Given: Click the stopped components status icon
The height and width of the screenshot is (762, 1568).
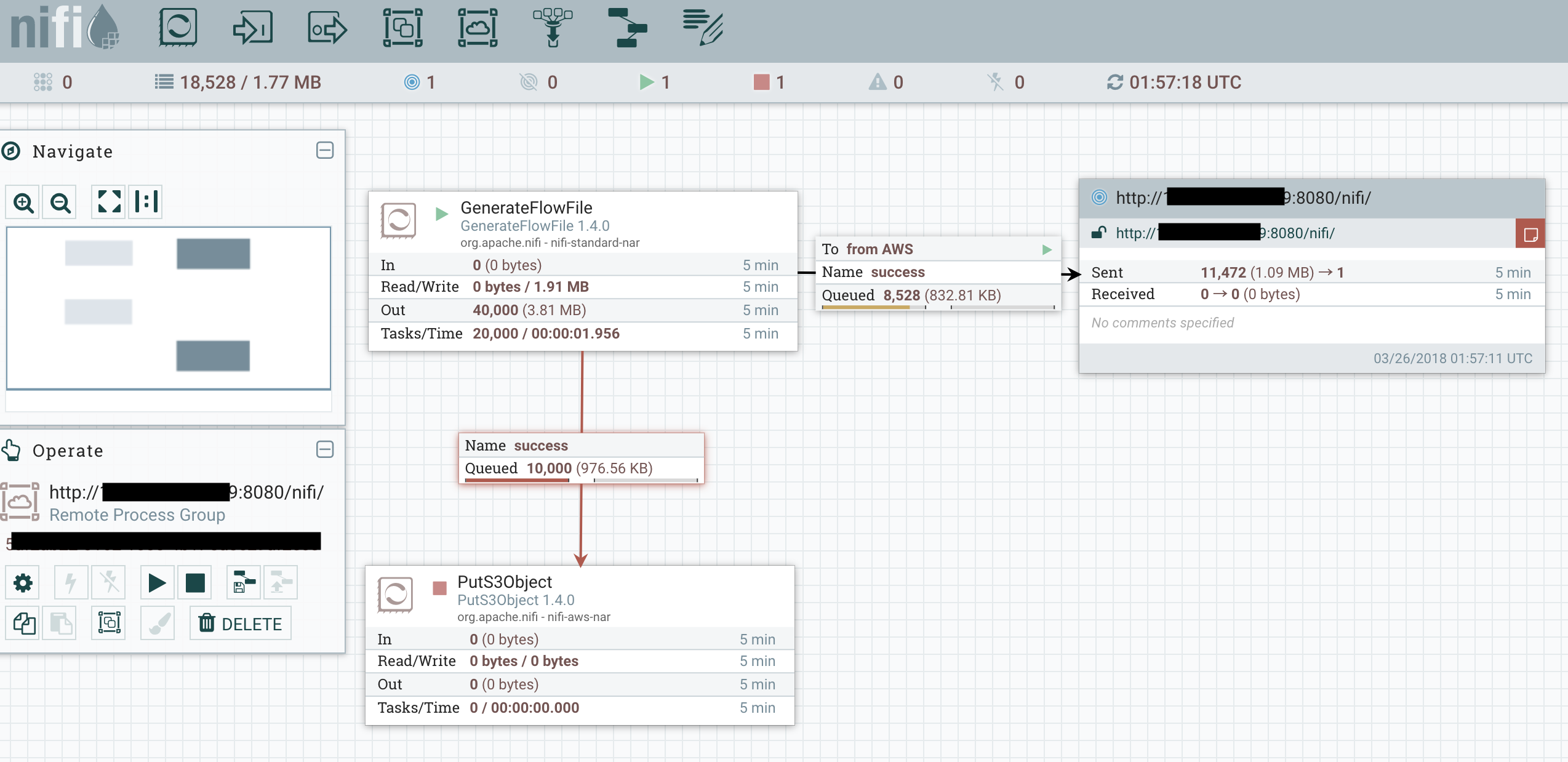Looking at the screenshot, I should pos(762,82).
